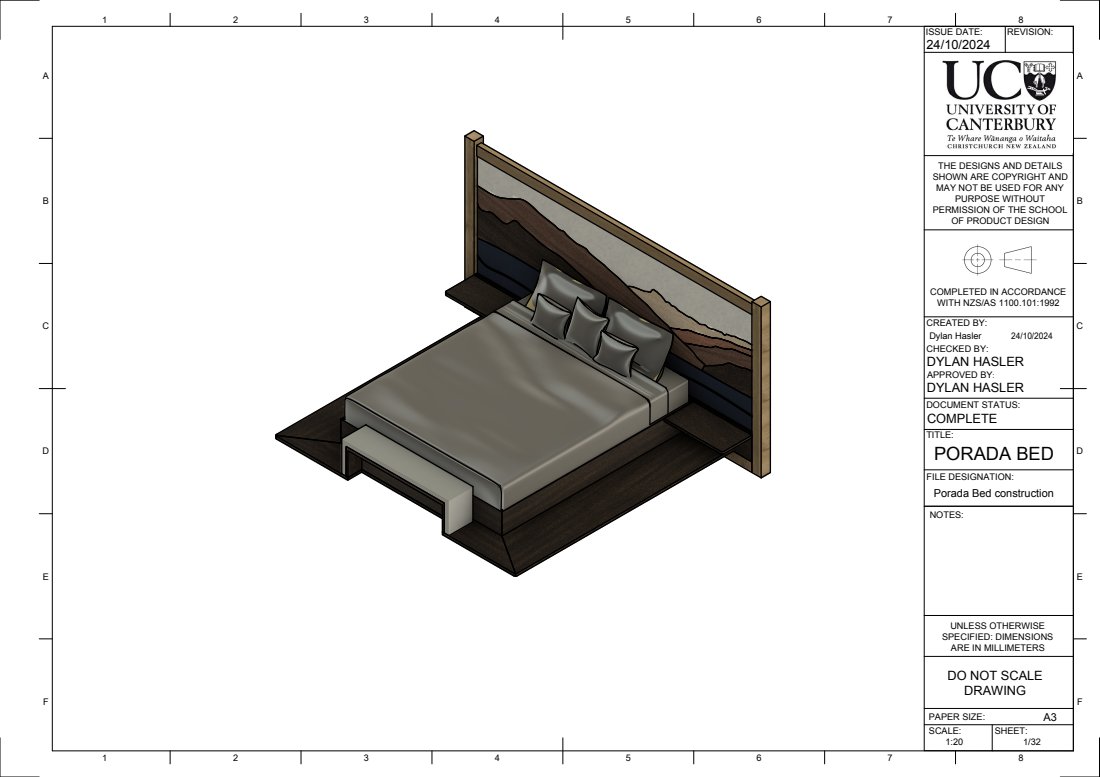Select 'CHRISTCHURCH NEW ZEALAND' text
The width and height of the screenshot is (1100, 777).
(1001, 146)
